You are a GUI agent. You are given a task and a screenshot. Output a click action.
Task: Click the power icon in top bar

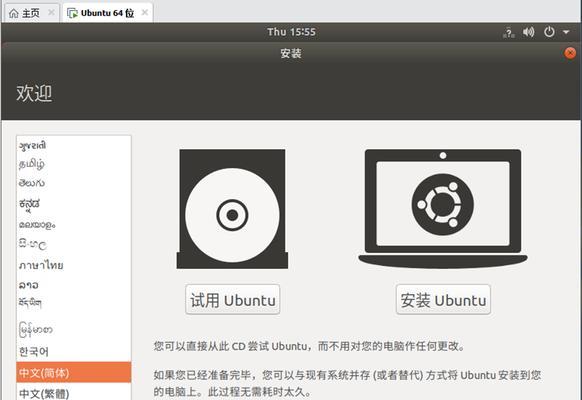click(x=549, y=32)
